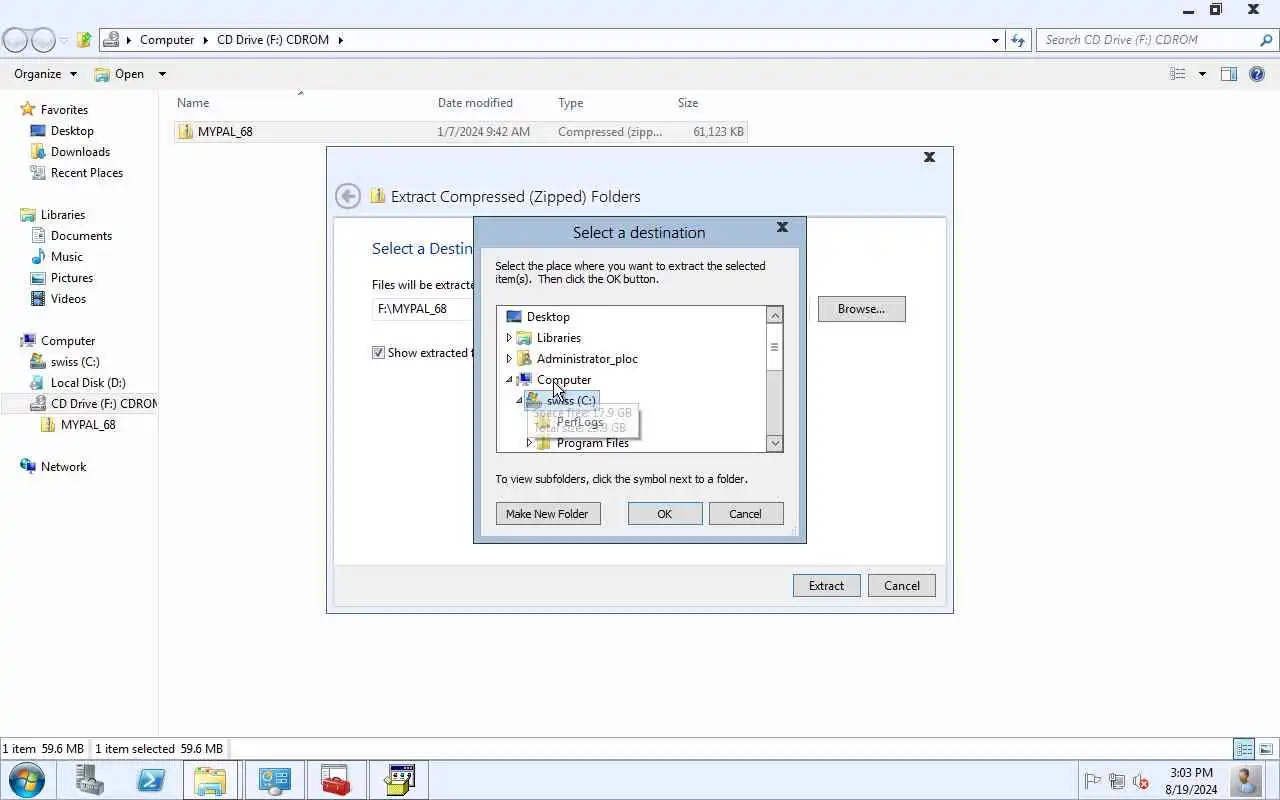Viewport: 1280px width, 800px height.
Task: Select Documents library in the sidebar
Action: click(x=81, y=236)
